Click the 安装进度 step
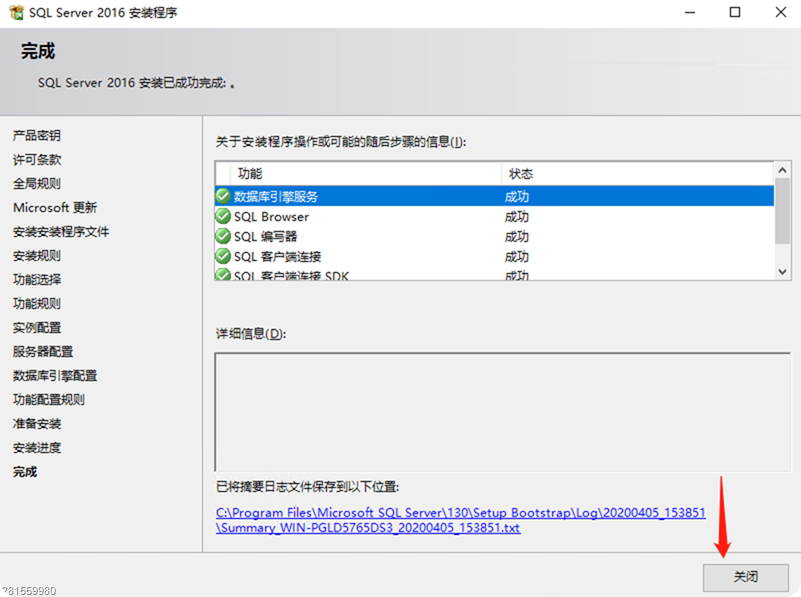Viewport: 801px width, 597px height. tap(37, 447)
